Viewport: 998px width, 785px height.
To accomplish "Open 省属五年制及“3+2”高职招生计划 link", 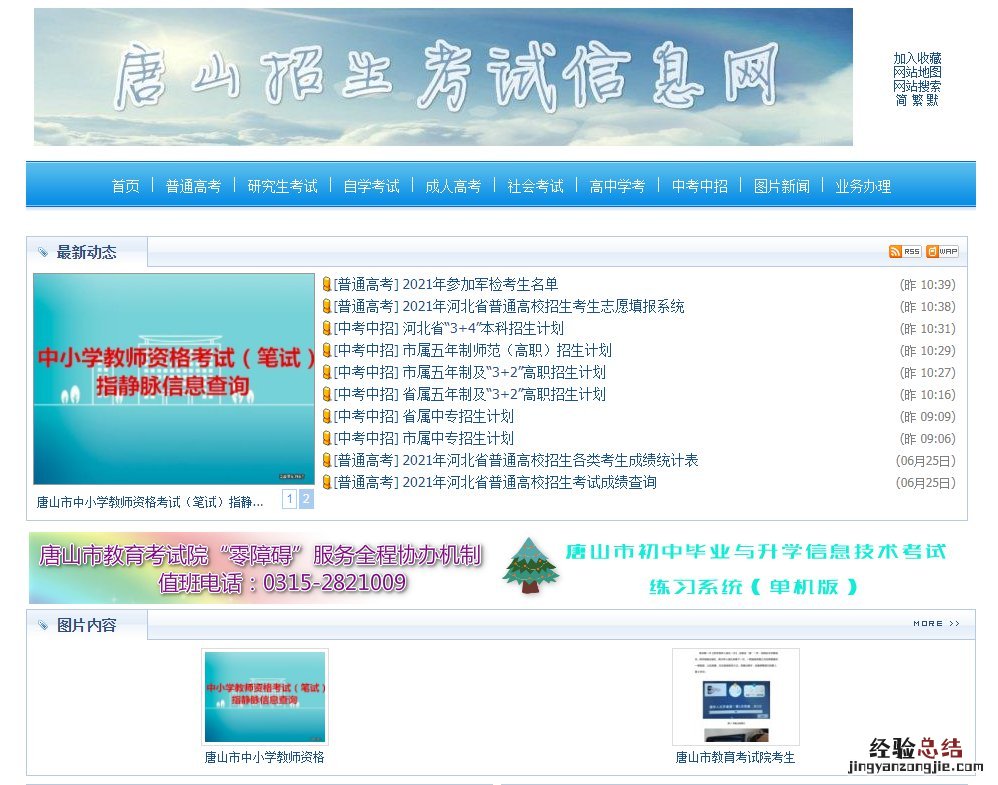I will point(504,394).
